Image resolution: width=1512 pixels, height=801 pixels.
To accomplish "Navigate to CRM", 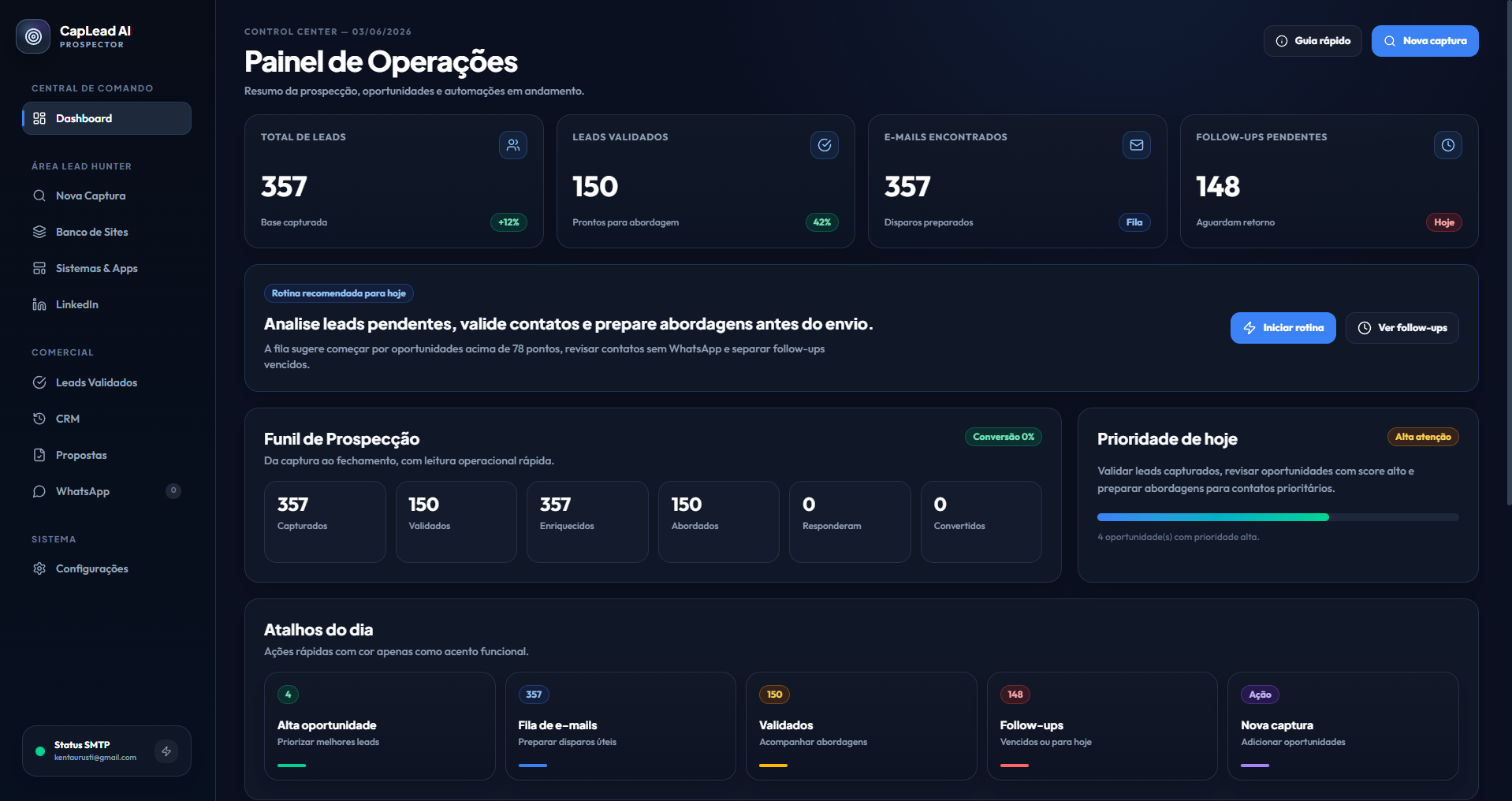I will pos(106,419).
